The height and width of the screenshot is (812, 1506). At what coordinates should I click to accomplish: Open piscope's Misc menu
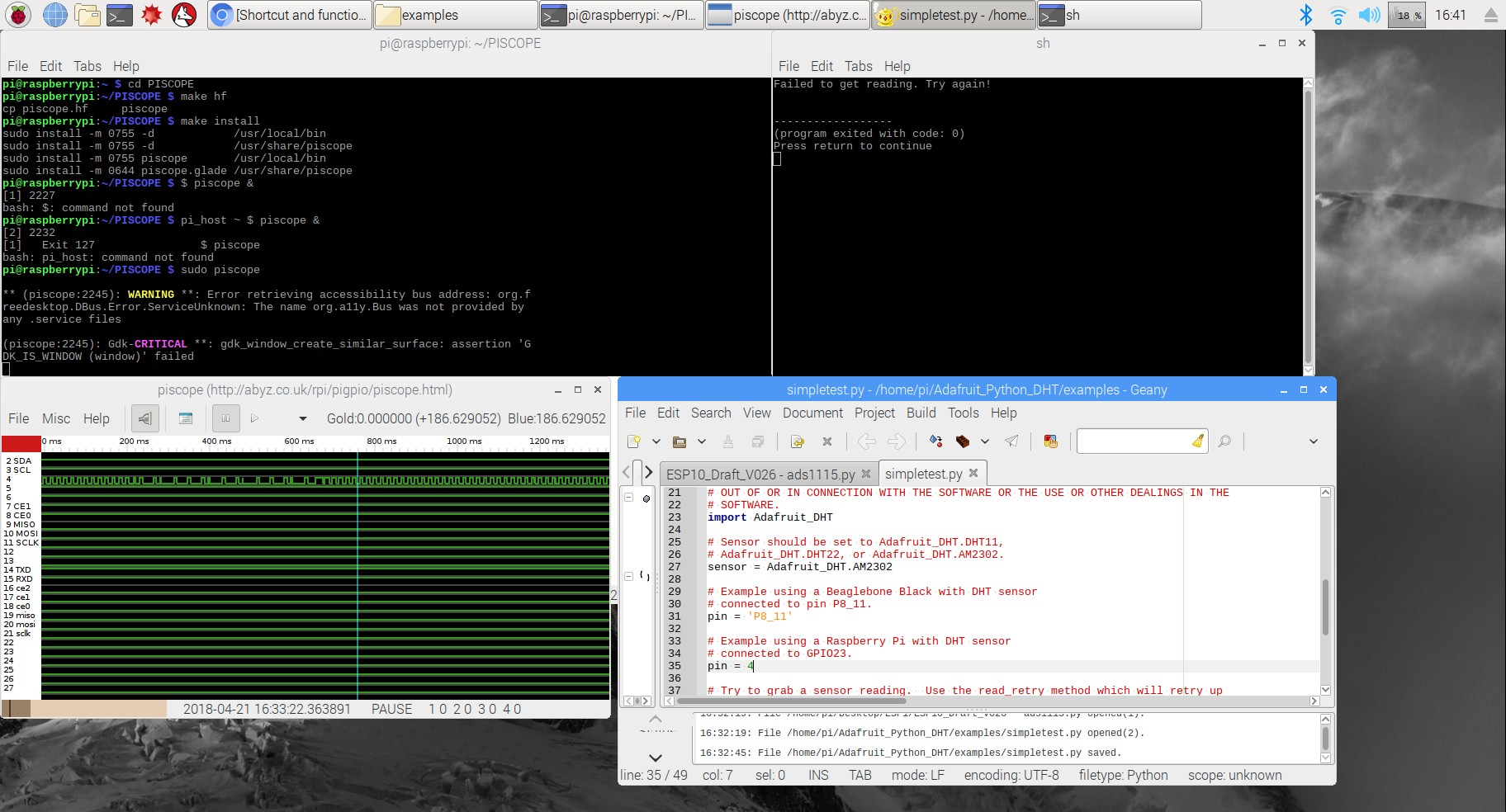coord(56,418)
